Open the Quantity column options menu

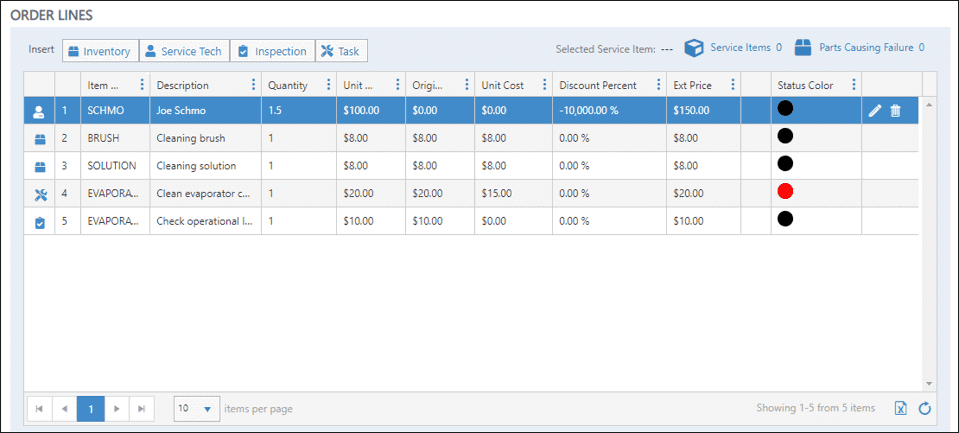tap(328, 85)
